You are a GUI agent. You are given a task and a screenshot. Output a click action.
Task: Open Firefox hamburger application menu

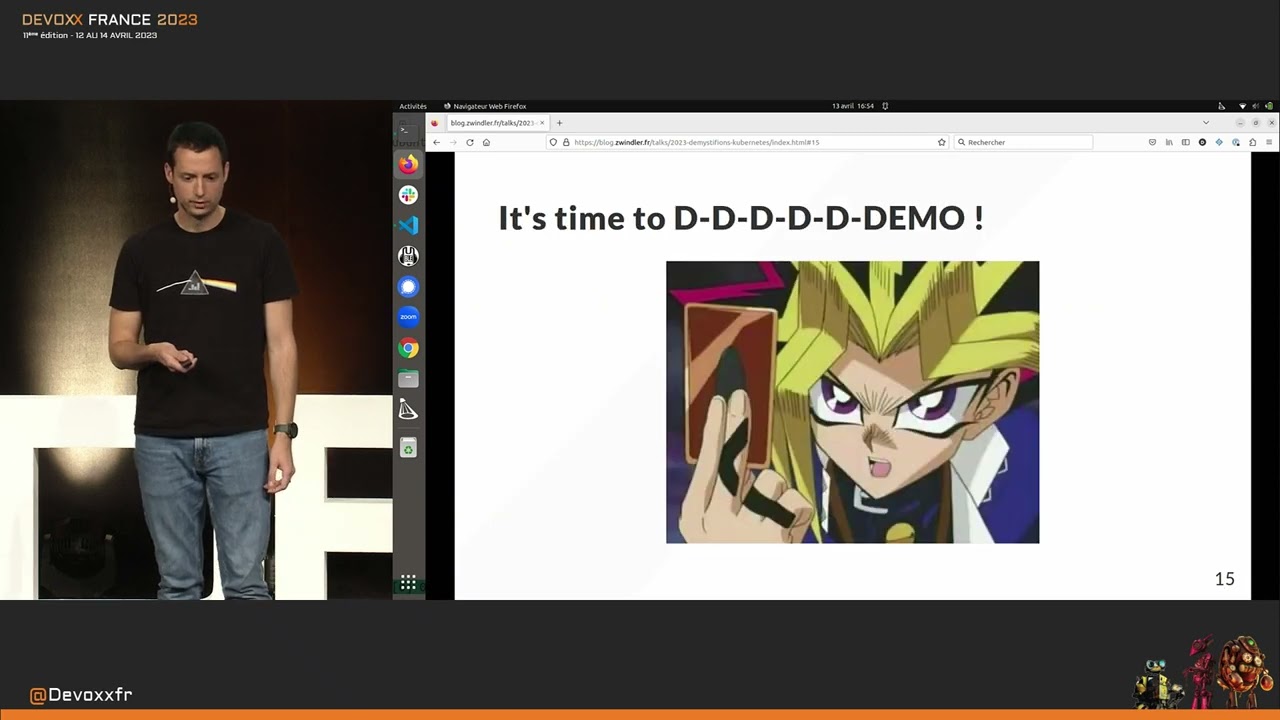point(1269,142)
